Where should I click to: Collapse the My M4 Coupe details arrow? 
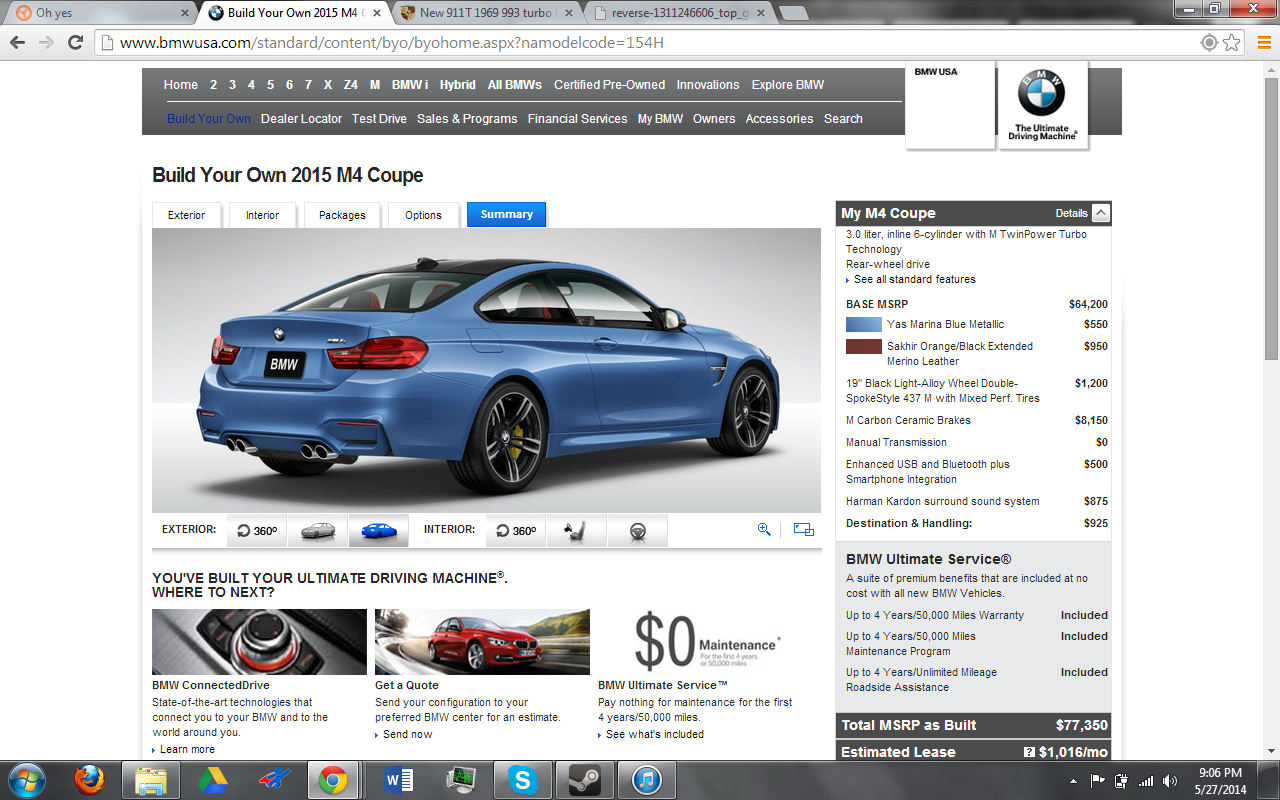pos(1101,213)
